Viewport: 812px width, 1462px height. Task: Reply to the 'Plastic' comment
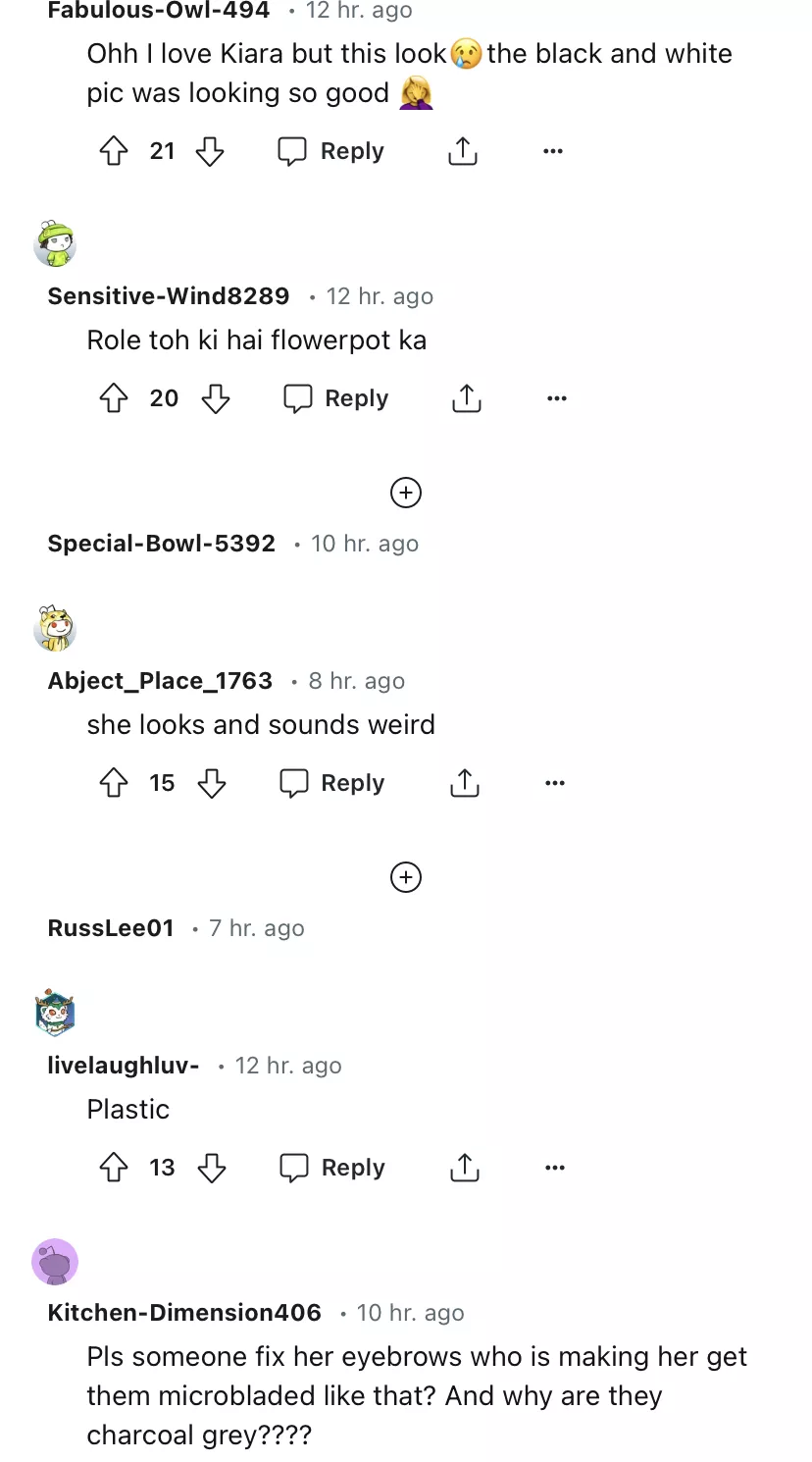(332, 1168)
